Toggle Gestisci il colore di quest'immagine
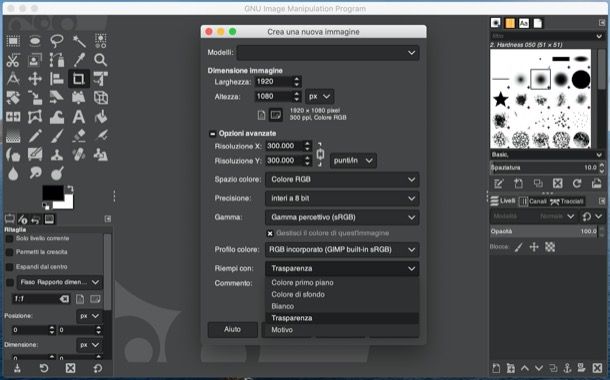 (x=270, y=233)
